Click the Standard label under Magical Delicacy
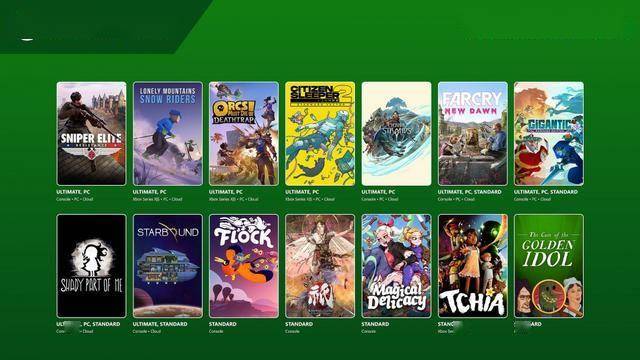Image resolution: width=640 pixels, height=360 pixels. click(x=375, y=324)
